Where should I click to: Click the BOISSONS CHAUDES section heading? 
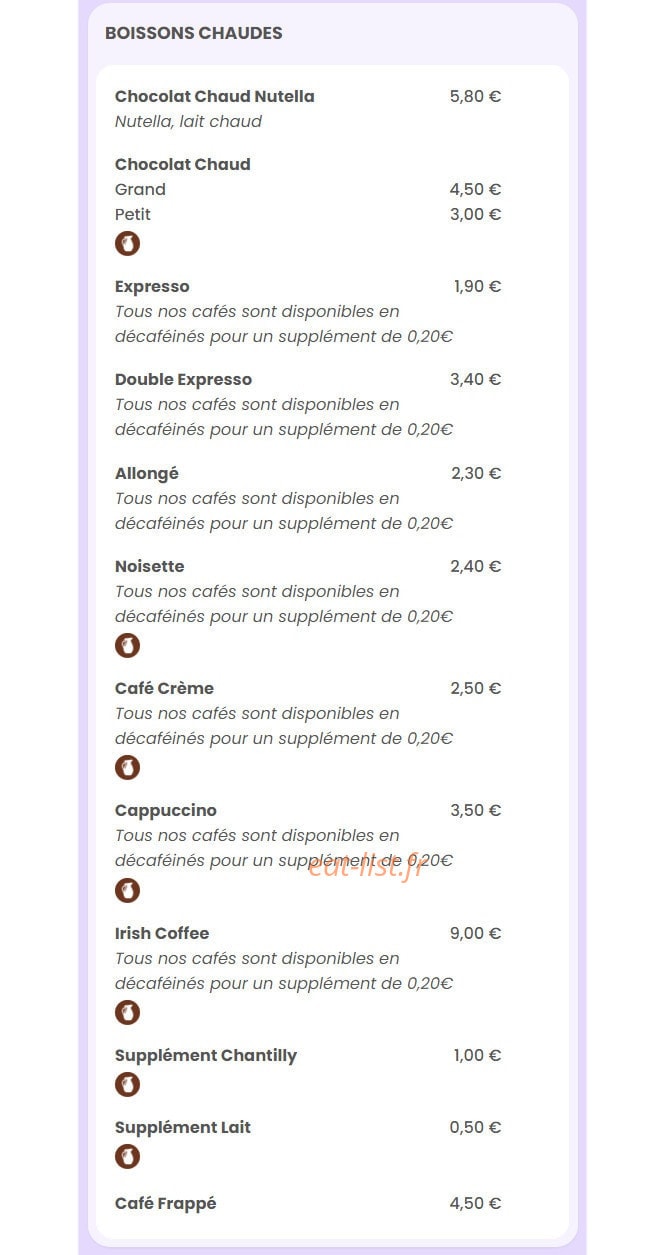(x=194, y=33)
